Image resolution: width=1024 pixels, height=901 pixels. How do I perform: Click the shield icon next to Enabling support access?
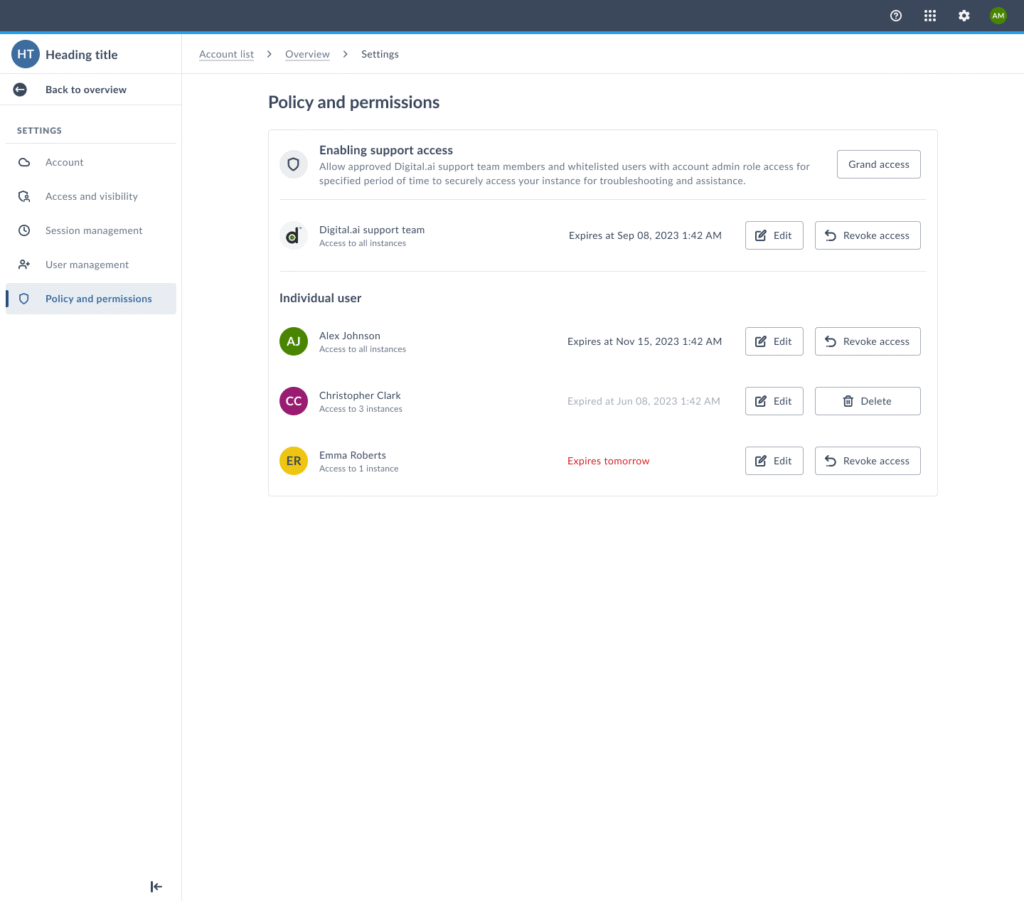[293, 164]
